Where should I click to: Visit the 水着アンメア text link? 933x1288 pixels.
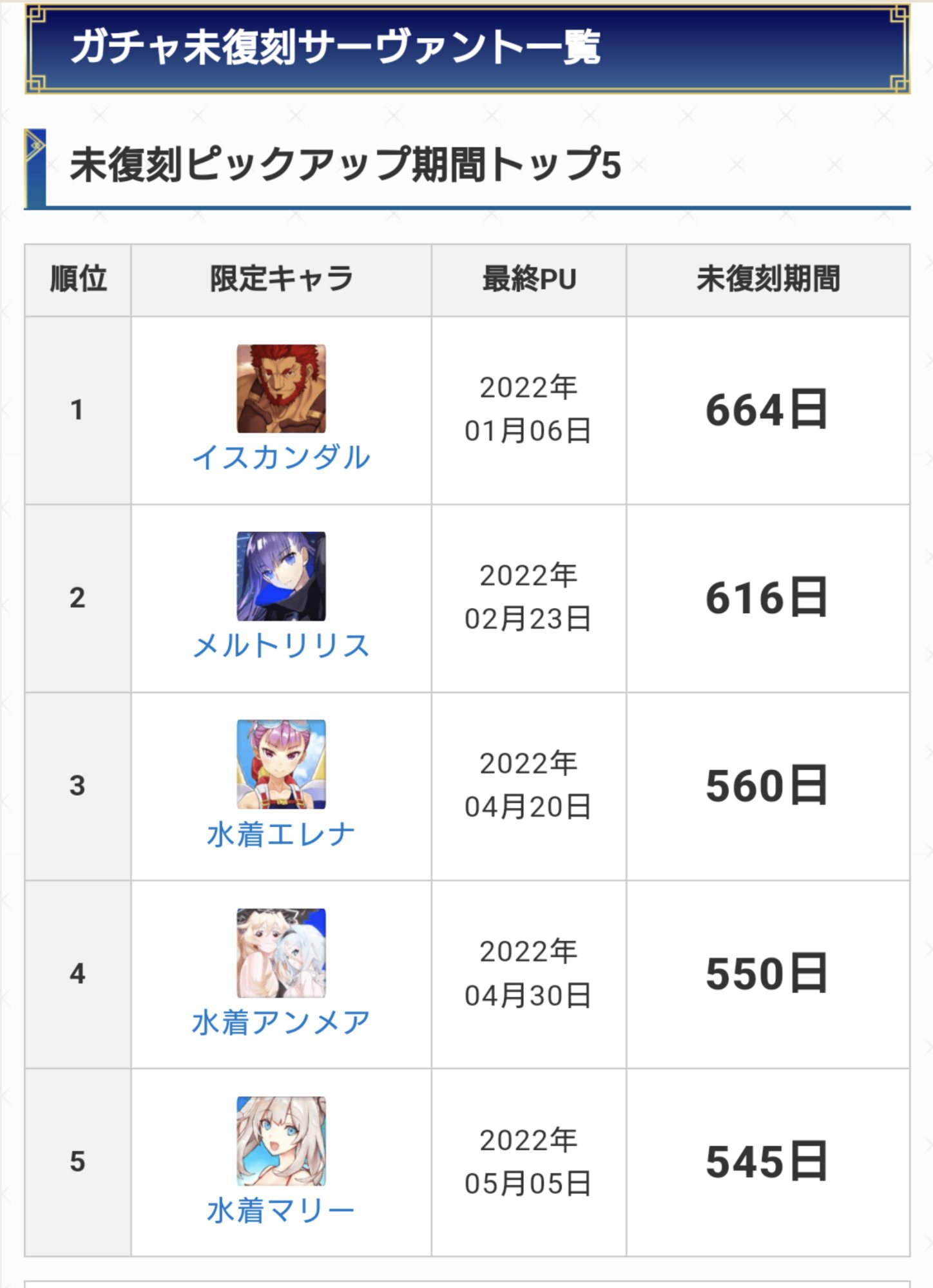click(x=281, y=1023)
